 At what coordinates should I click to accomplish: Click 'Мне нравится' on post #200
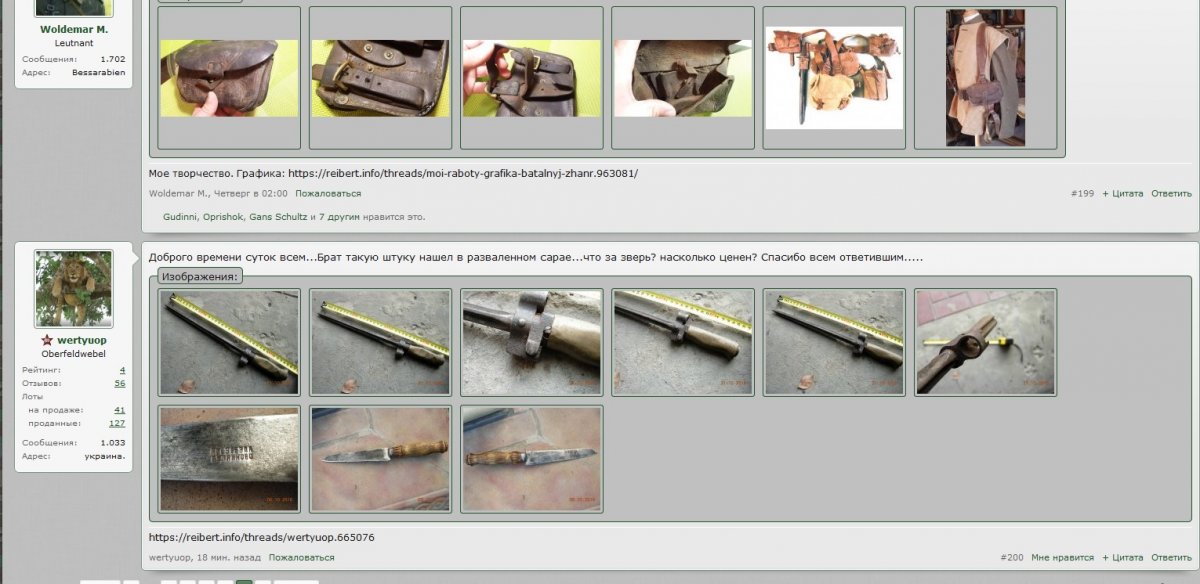(x=1062, y=557)
